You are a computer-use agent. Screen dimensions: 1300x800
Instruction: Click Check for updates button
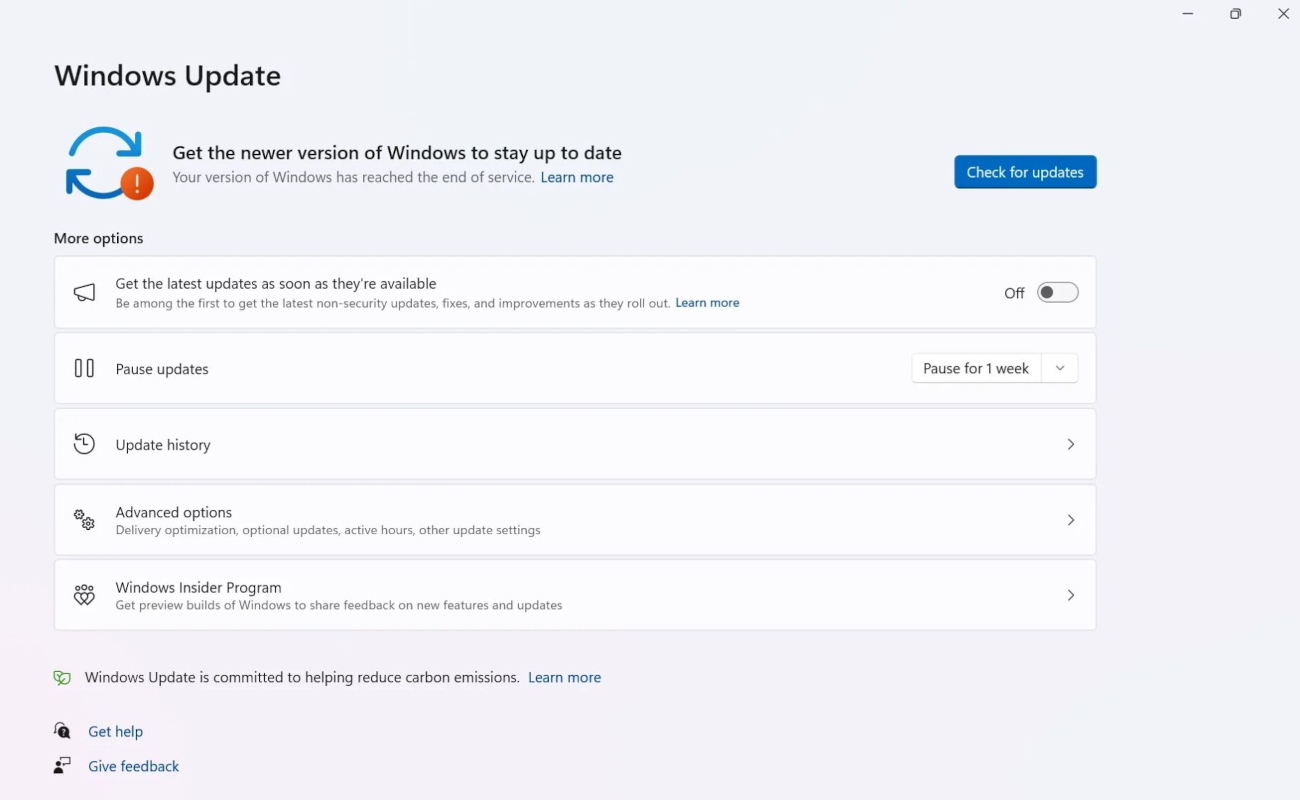(1025, 172)
